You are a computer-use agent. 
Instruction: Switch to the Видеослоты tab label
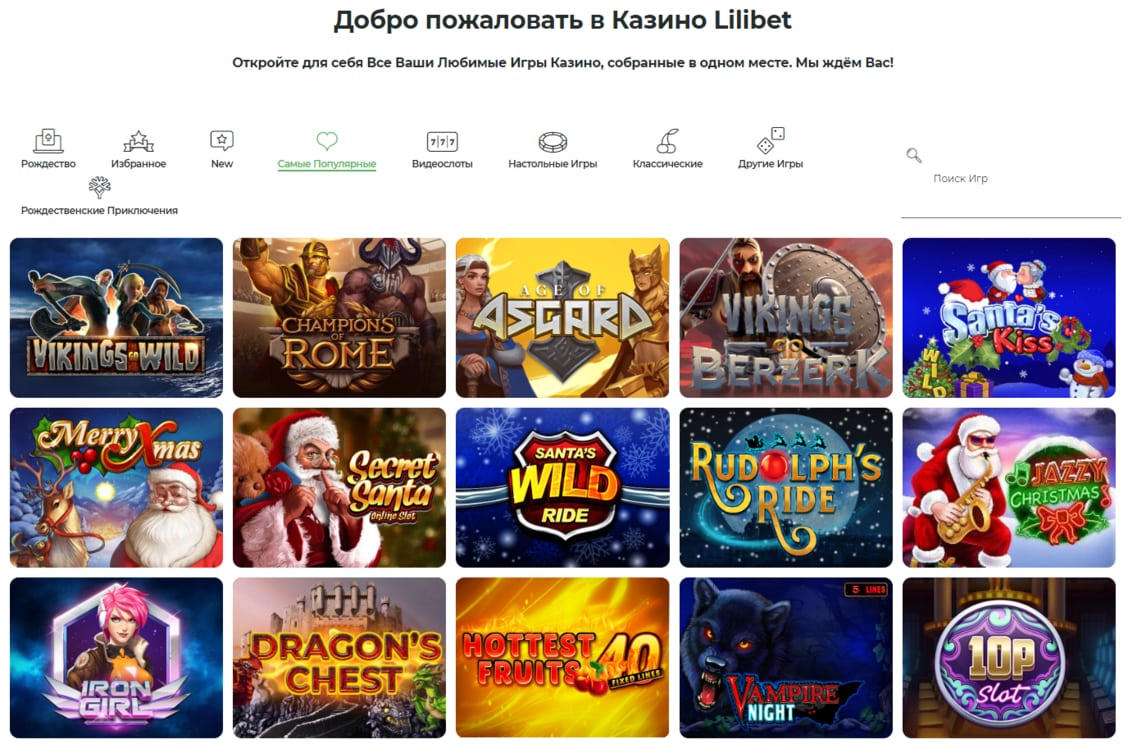(x=442, y=164)
